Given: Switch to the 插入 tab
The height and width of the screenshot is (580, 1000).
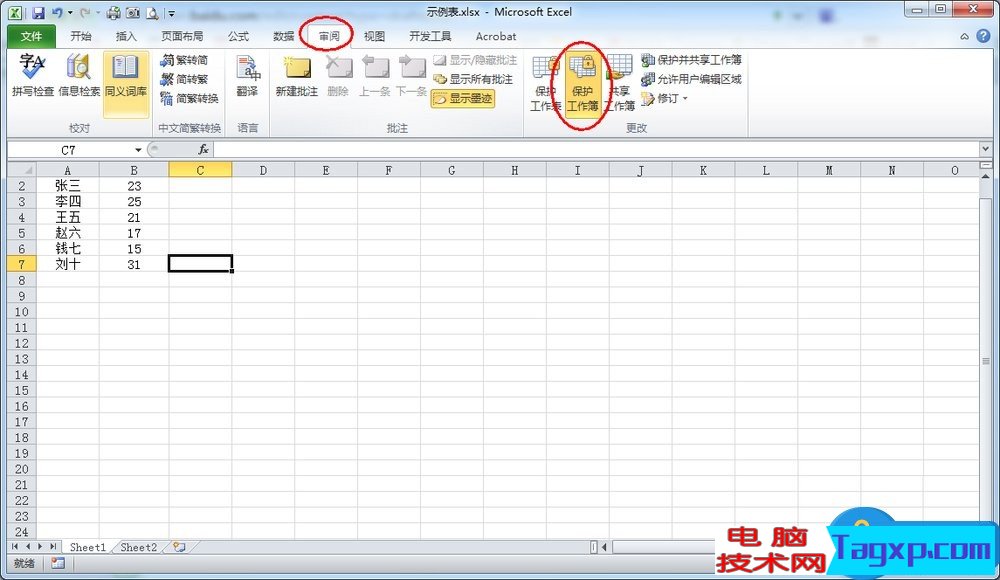Looking at the screenshot, I should [126, 36].
